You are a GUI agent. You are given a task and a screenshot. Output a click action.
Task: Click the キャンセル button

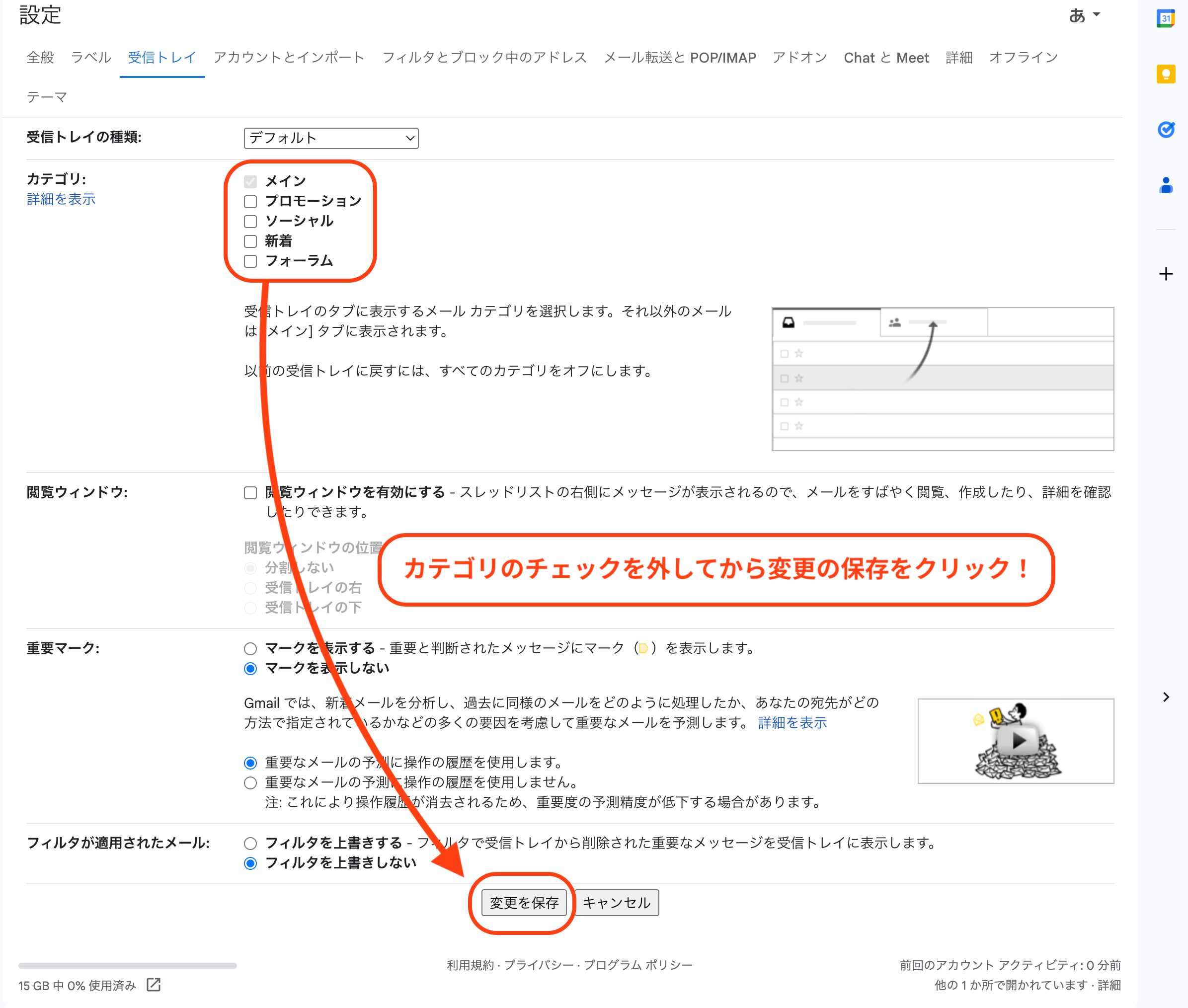(616, 902)
